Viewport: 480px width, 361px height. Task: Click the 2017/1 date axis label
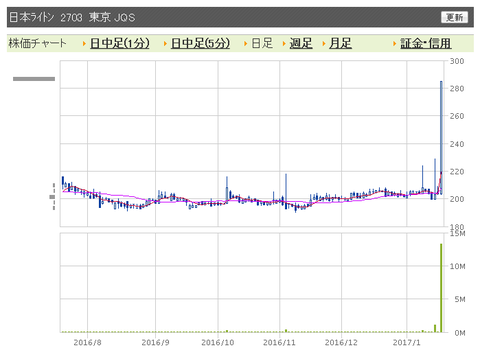click(x=407, y=342)
